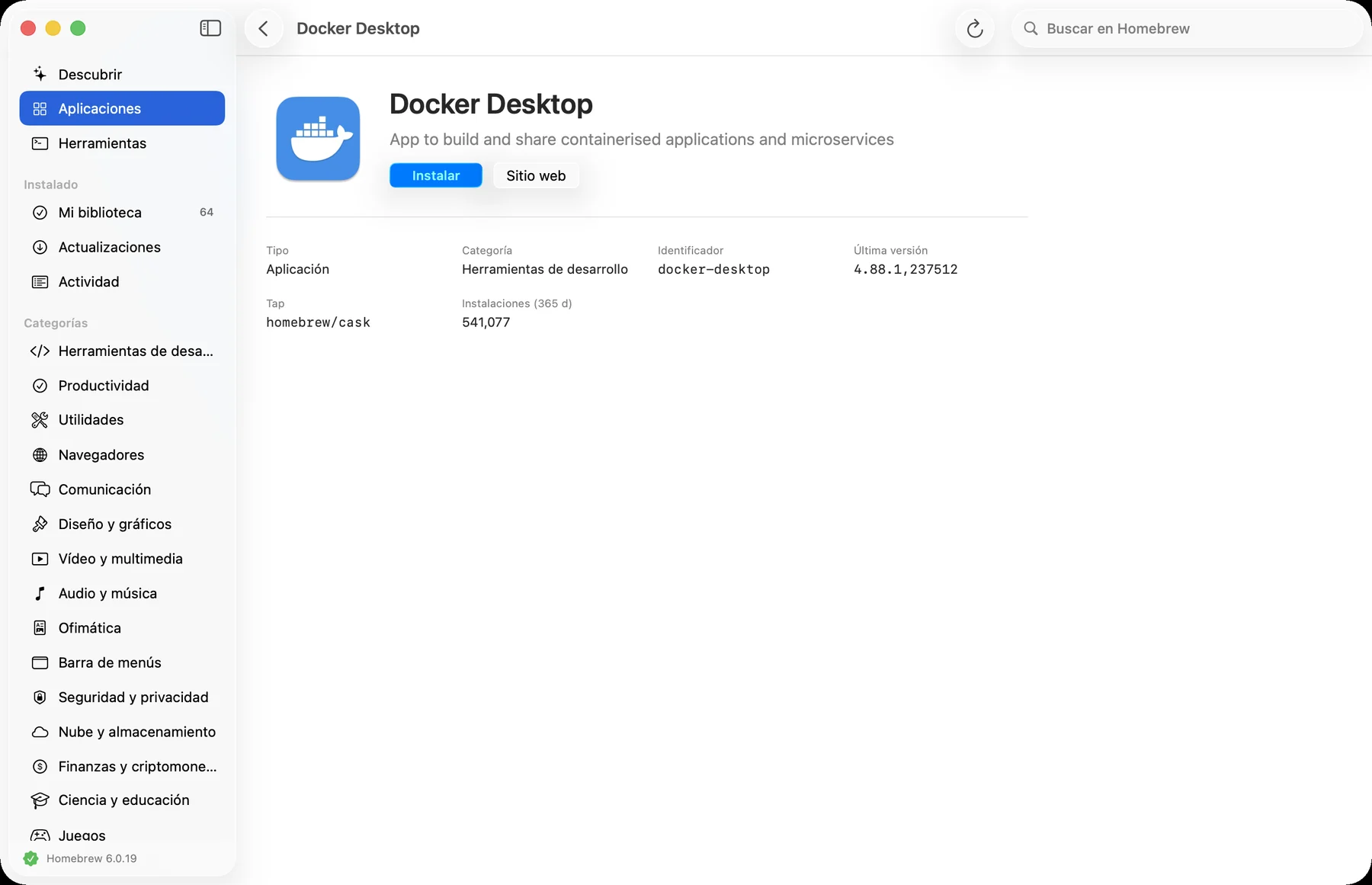The height and width of the screenshot is (885, 1372).
Task: Click the Comunicación chat bubbles icon
Action: [x=40, y=489]
